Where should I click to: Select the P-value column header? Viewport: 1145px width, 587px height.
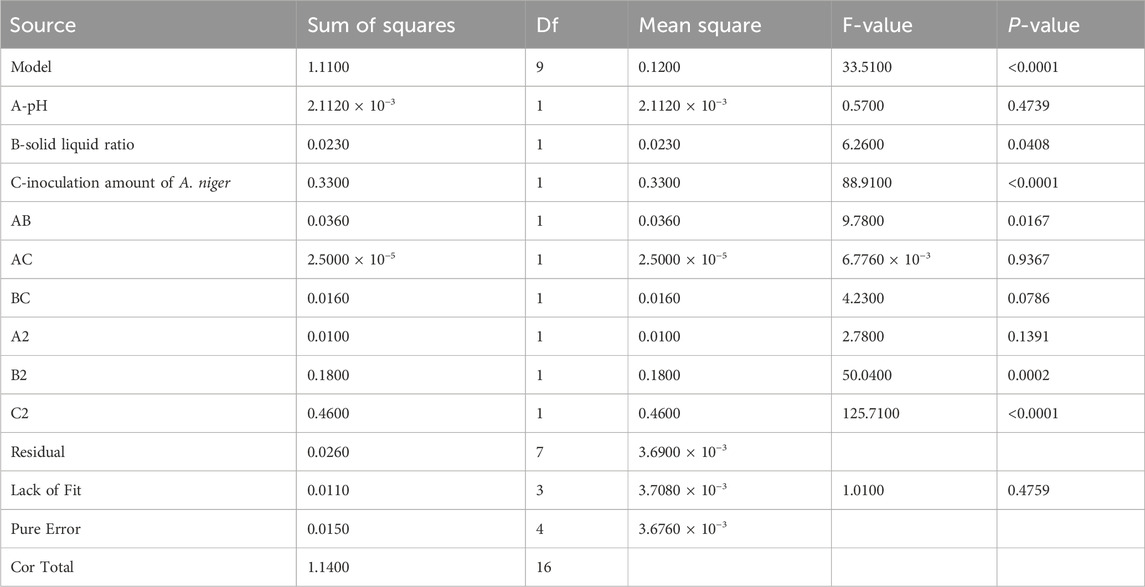(1043, 25)
